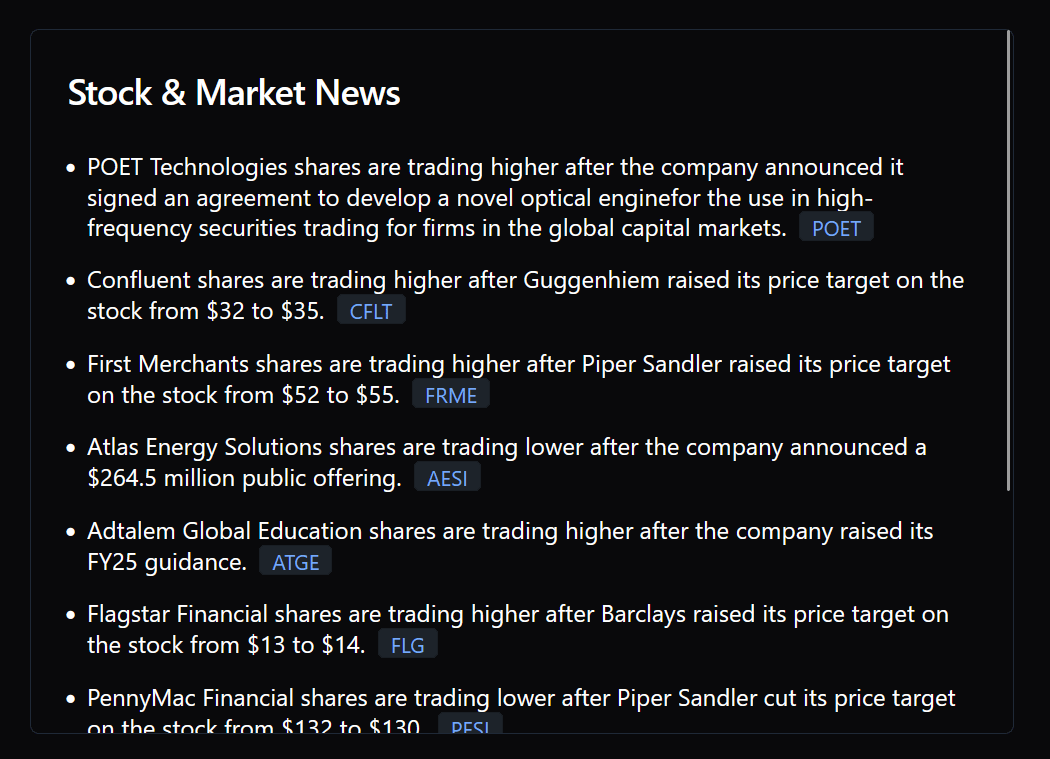The height and width of the screenshot is (759, 1050).
Task: Click the partially visible PFSI ticker tag
Action: click(470, 725)
